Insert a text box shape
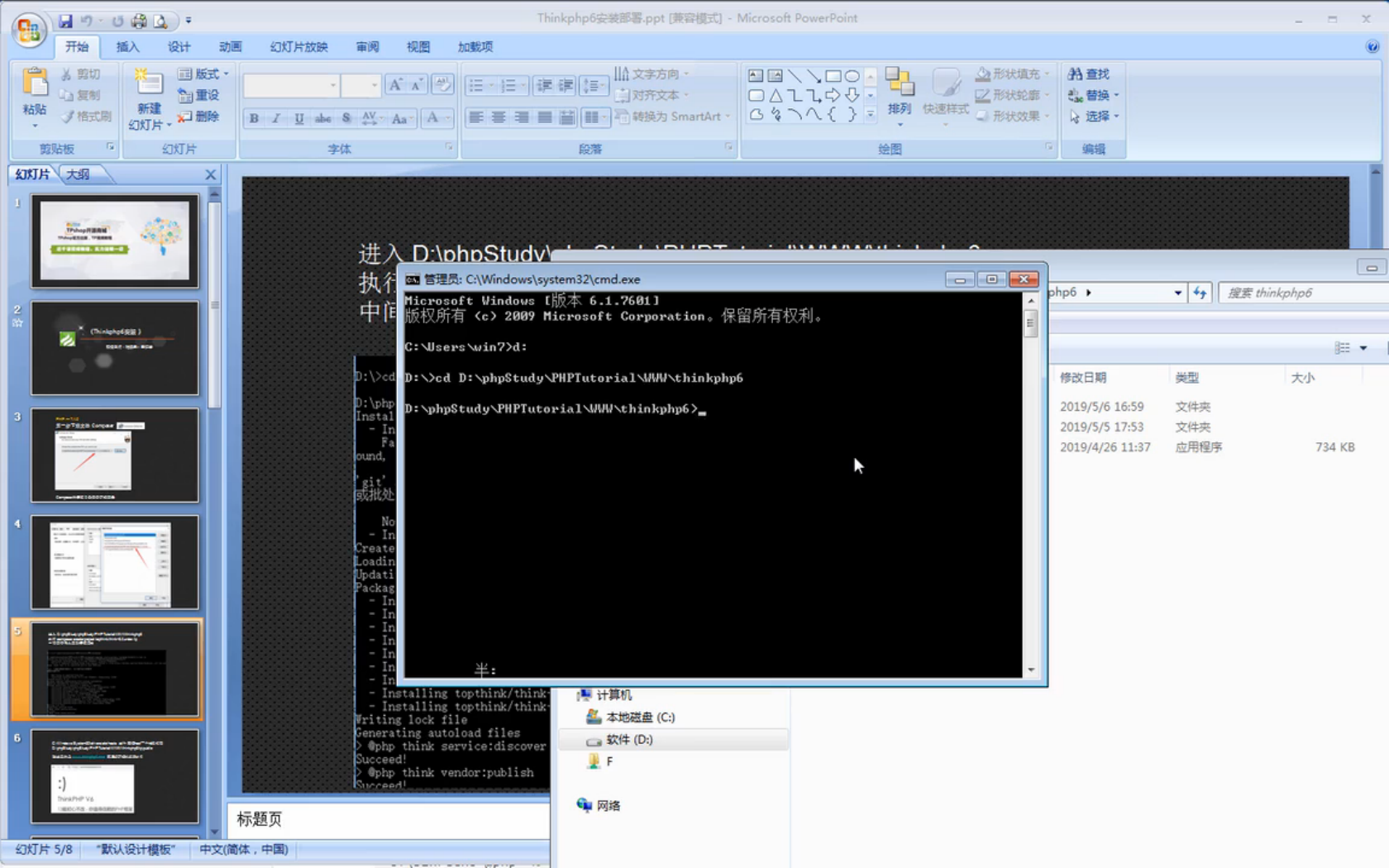 pos(756,76)
